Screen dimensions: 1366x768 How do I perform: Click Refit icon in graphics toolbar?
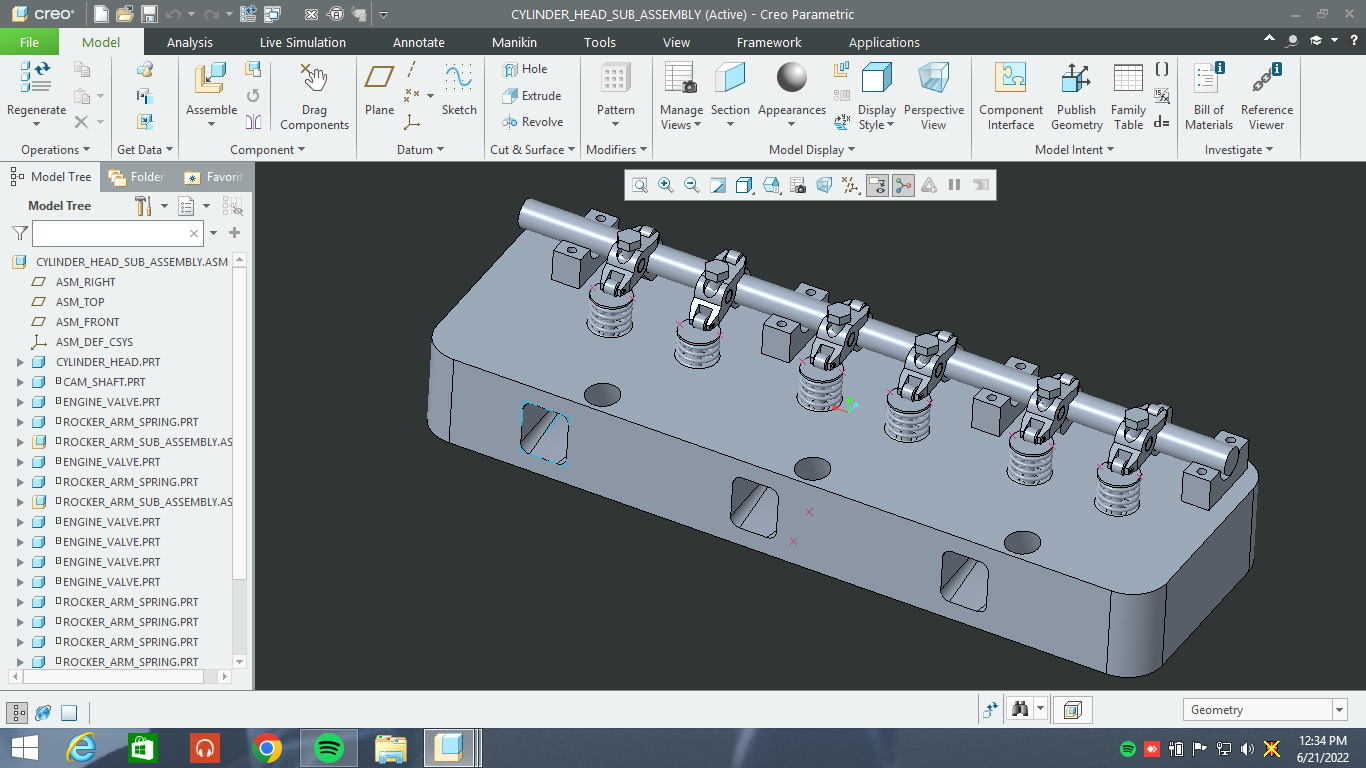pos(639,185)
